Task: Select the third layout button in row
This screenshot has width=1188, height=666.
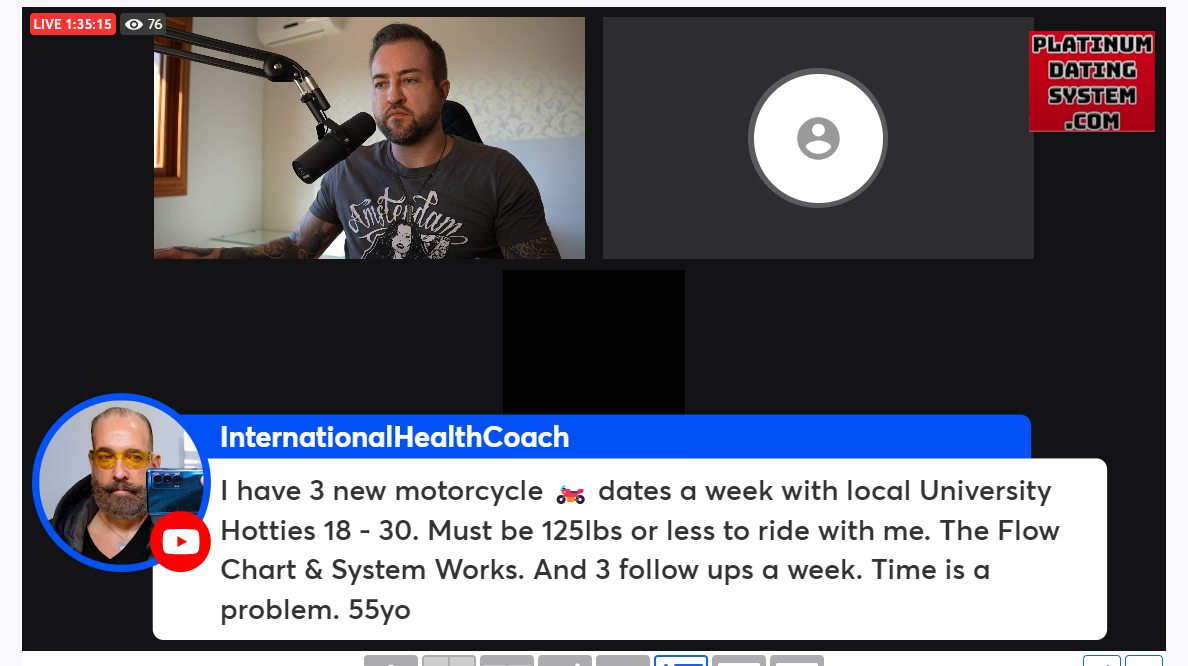Action: pyautogui.click(x=507, y=661)
